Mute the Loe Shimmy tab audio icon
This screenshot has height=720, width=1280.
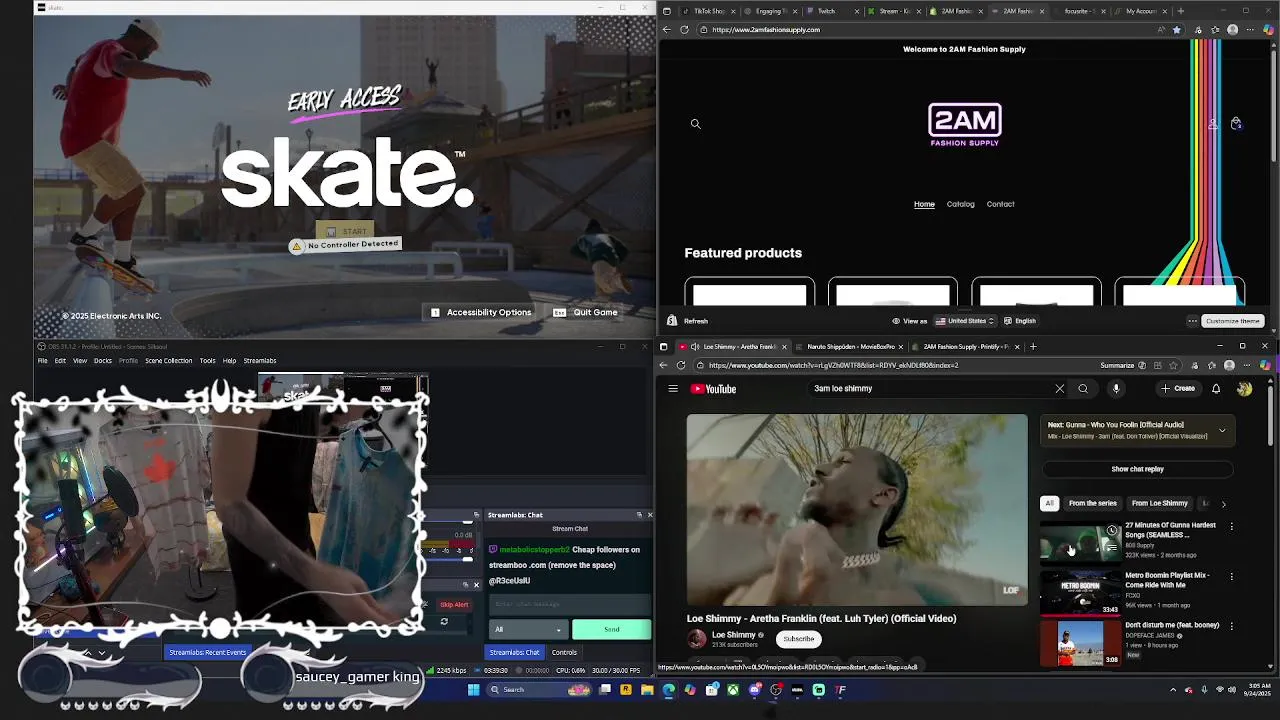pos(695,347)
